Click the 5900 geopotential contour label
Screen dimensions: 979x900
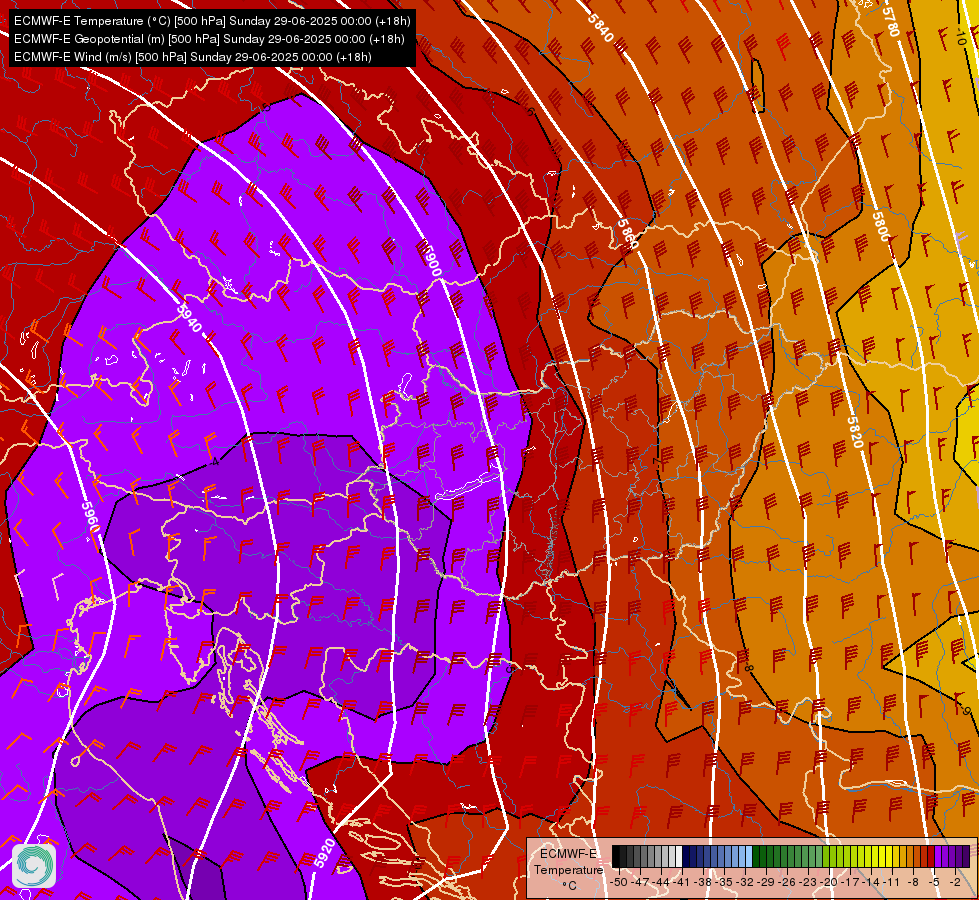coord(432,259)
